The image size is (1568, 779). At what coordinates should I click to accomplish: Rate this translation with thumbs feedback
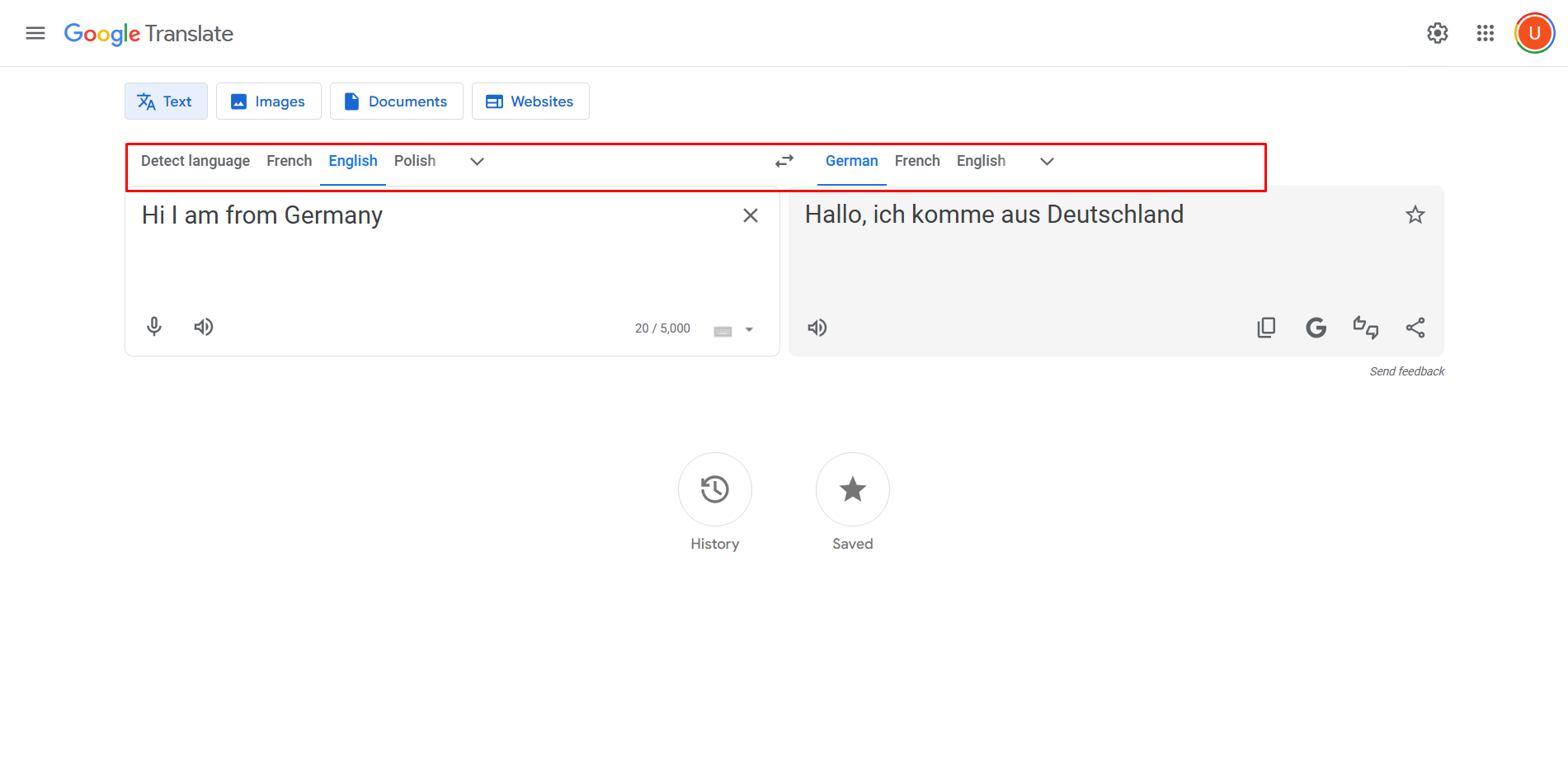[x=1366, y=327]
